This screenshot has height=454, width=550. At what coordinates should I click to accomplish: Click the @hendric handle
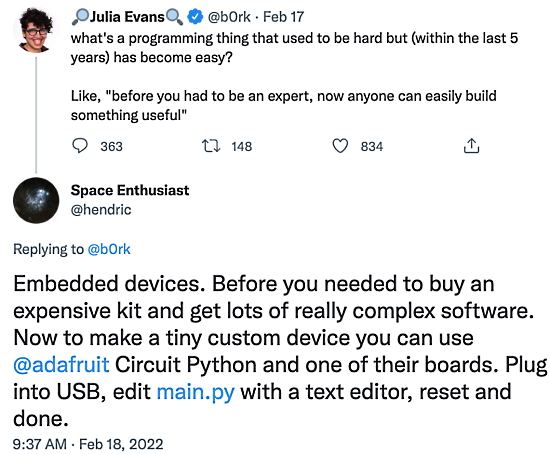point(101,210)
